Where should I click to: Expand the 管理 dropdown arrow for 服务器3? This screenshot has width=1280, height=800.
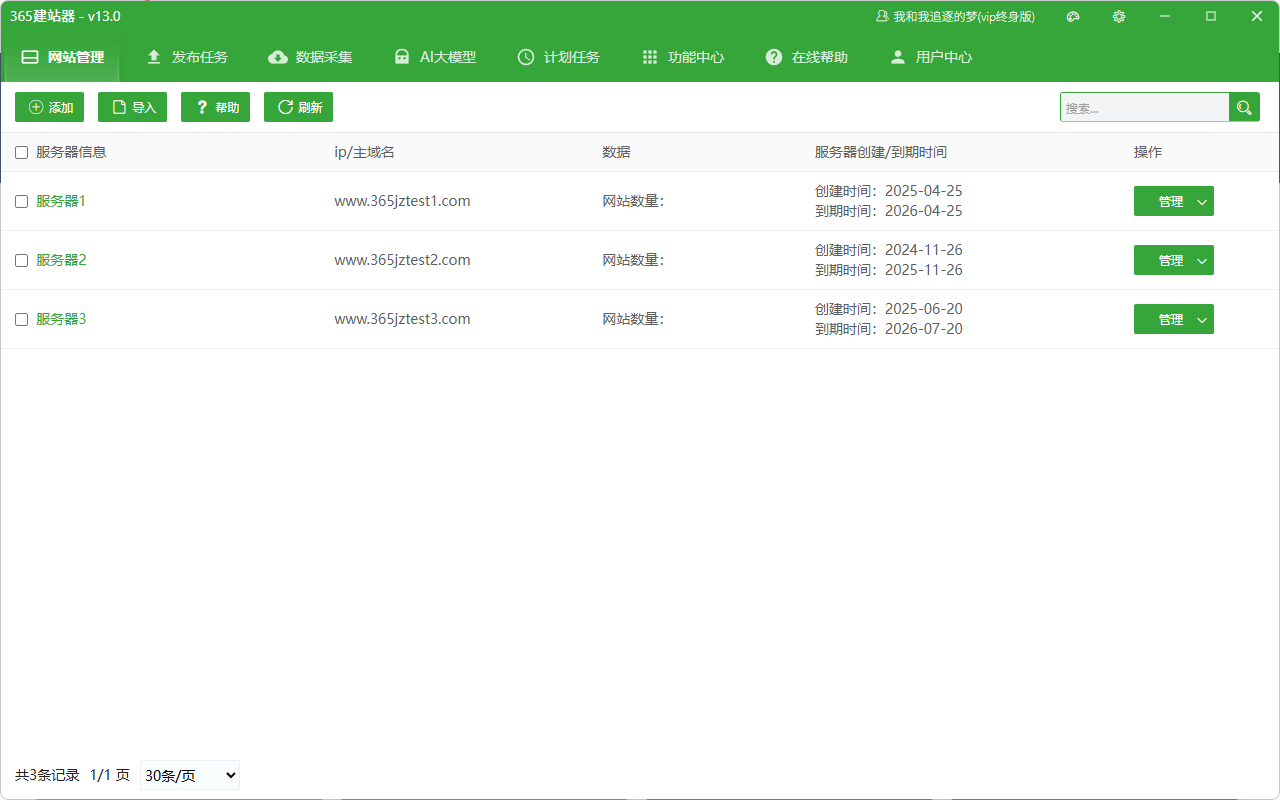tap(1202, 319)
